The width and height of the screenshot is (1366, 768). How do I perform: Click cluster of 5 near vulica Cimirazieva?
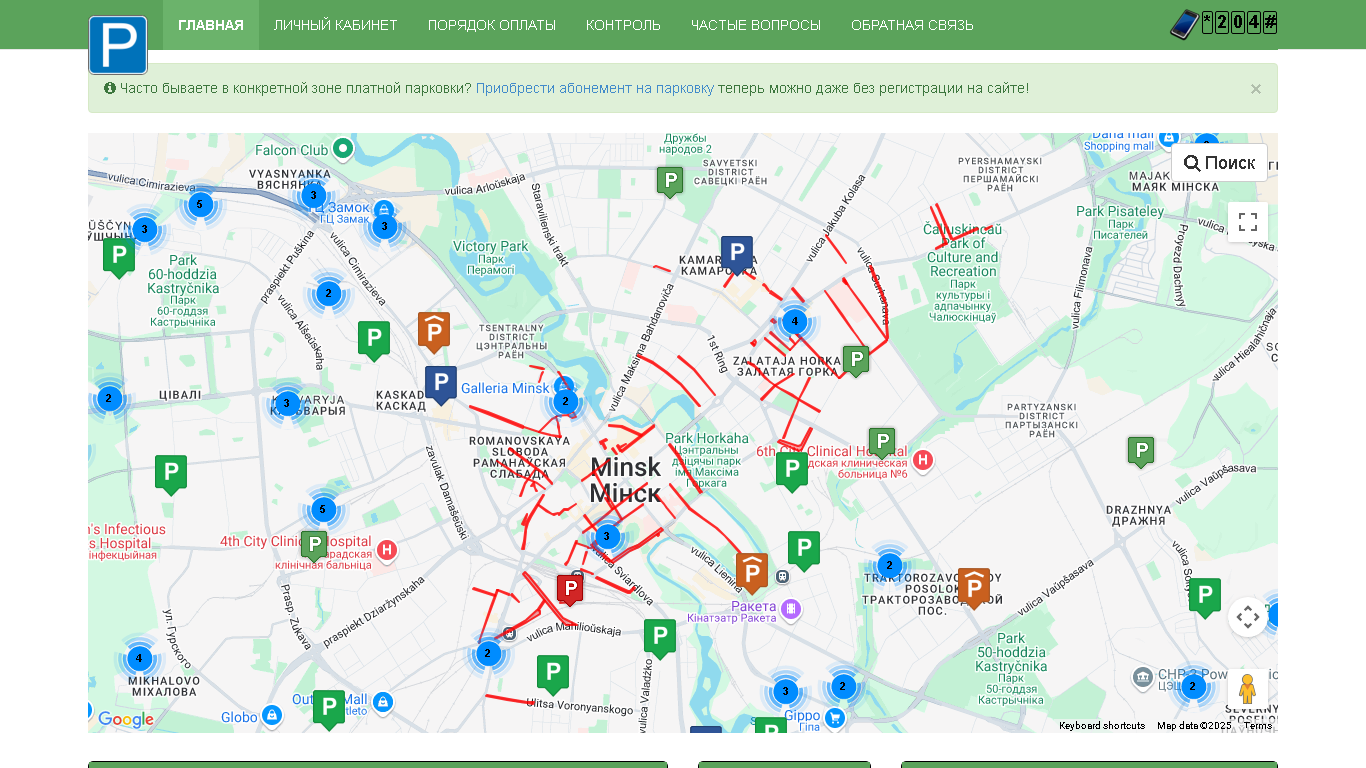coord(200,205)
